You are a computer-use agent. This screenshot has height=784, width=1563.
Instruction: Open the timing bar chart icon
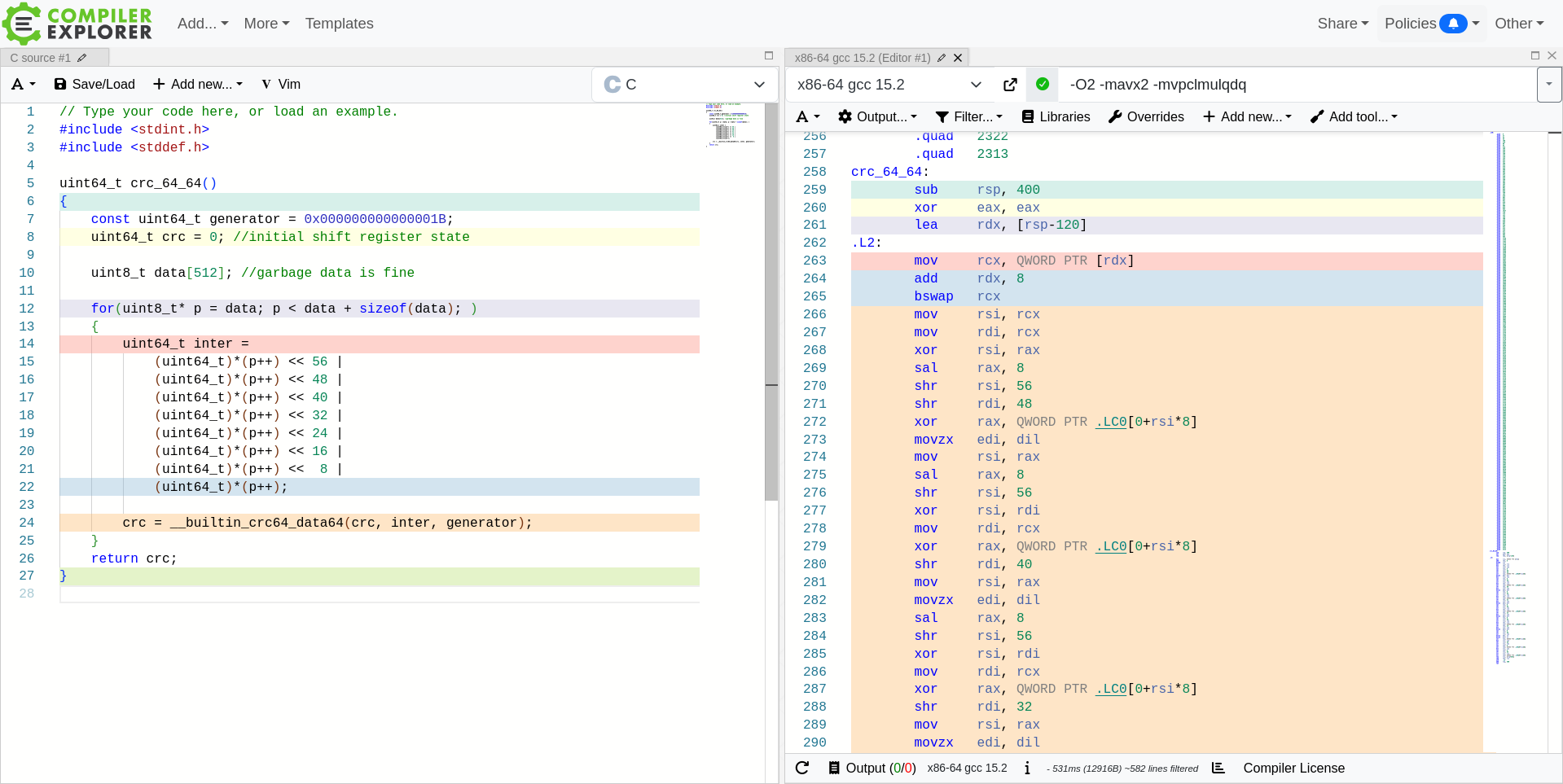[x=1218, y=768]
